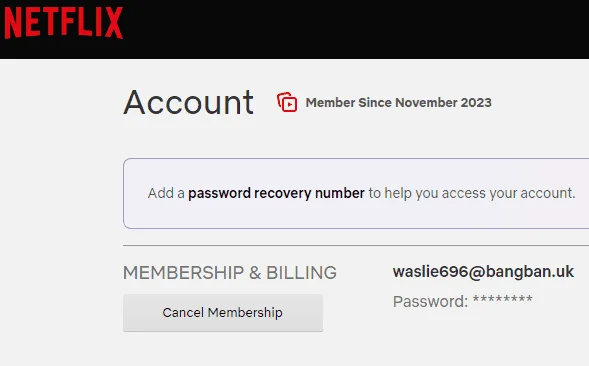This screenshot has height=366, width=589.
Task: Click the word 'Membership' on the cancel button
Action: [x=245, y=313]
